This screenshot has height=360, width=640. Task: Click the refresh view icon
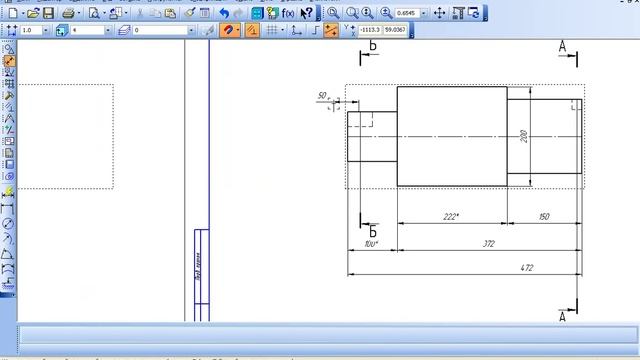[x=474, y=13]
